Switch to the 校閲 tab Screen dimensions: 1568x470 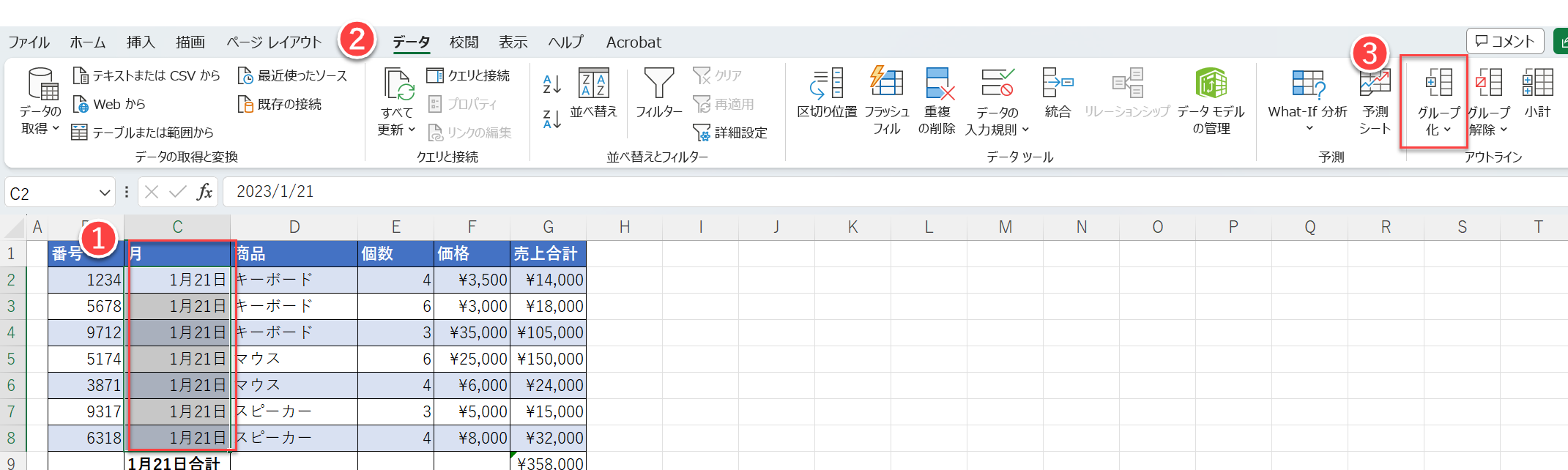click(x=464, y=42)
